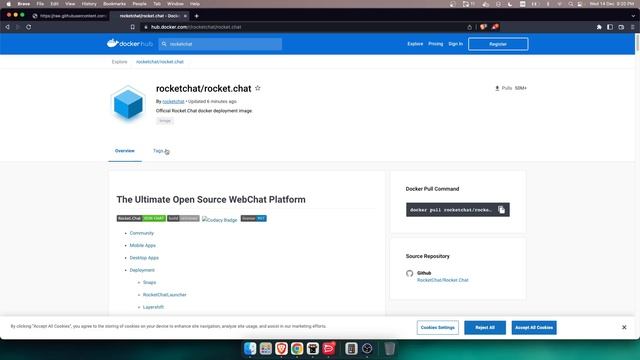640x360 pixels.
Task: Click the address bar URL
Action: click(x=196, y=27)
